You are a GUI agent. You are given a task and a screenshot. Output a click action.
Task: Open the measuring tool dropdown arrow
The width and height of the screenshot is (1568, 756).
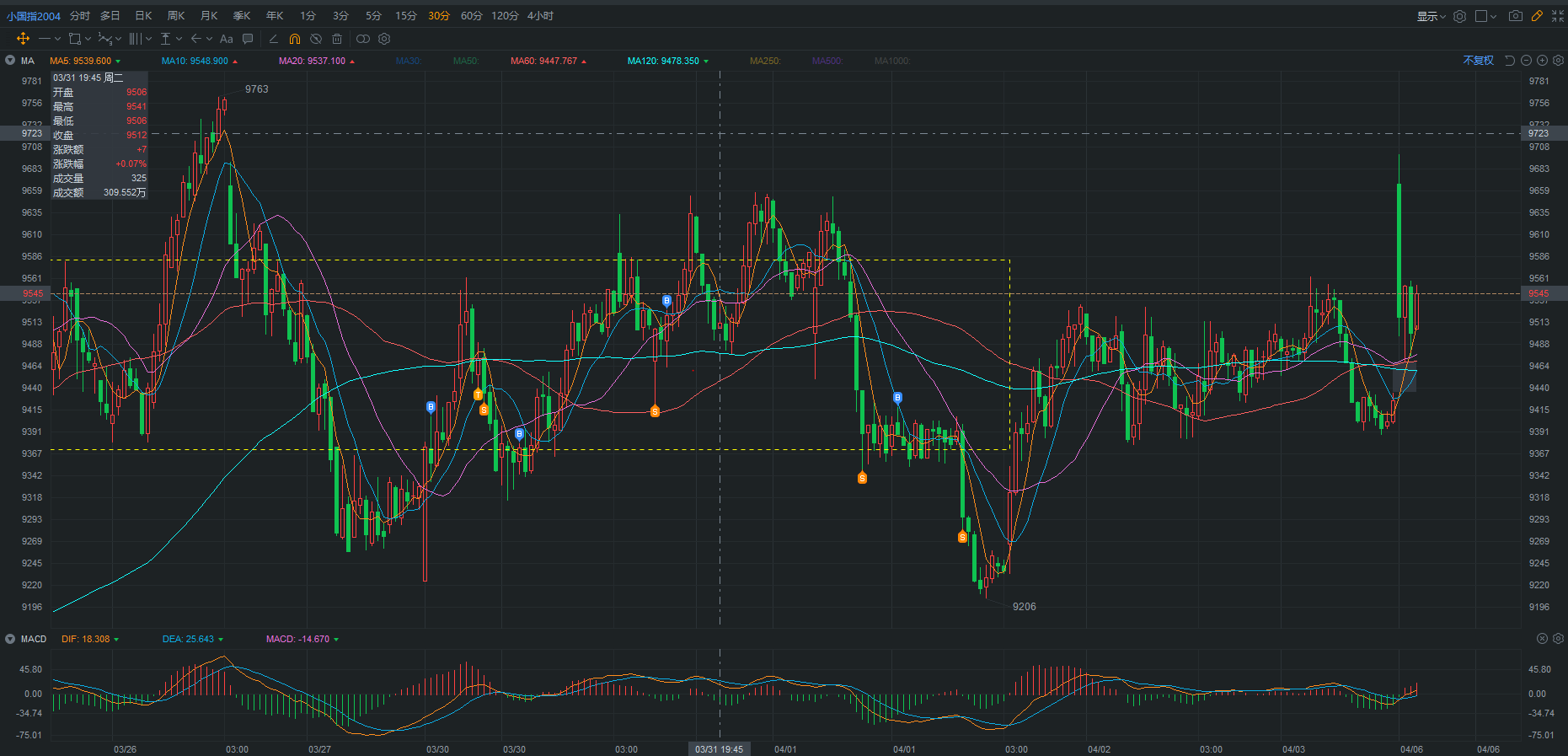tap(179, 39)
